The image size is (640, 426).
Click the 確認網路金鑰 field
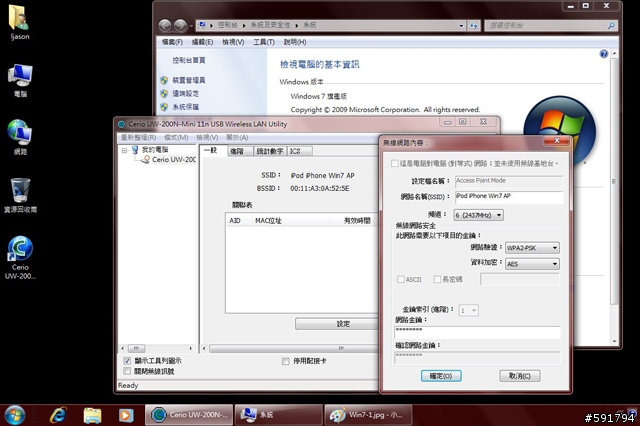(x=477, y=357)
